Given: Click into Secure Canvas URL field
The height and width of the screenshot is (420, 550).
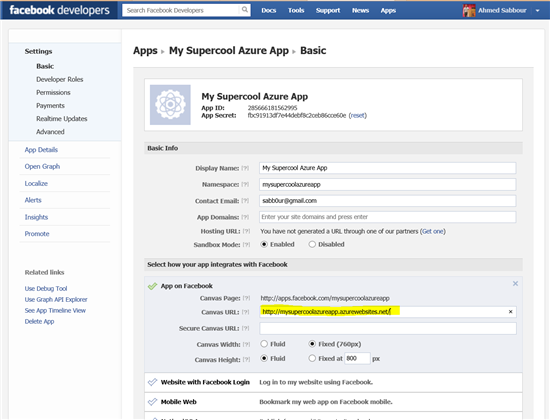Looking at the screenshot, I should (x=388, y=328).
